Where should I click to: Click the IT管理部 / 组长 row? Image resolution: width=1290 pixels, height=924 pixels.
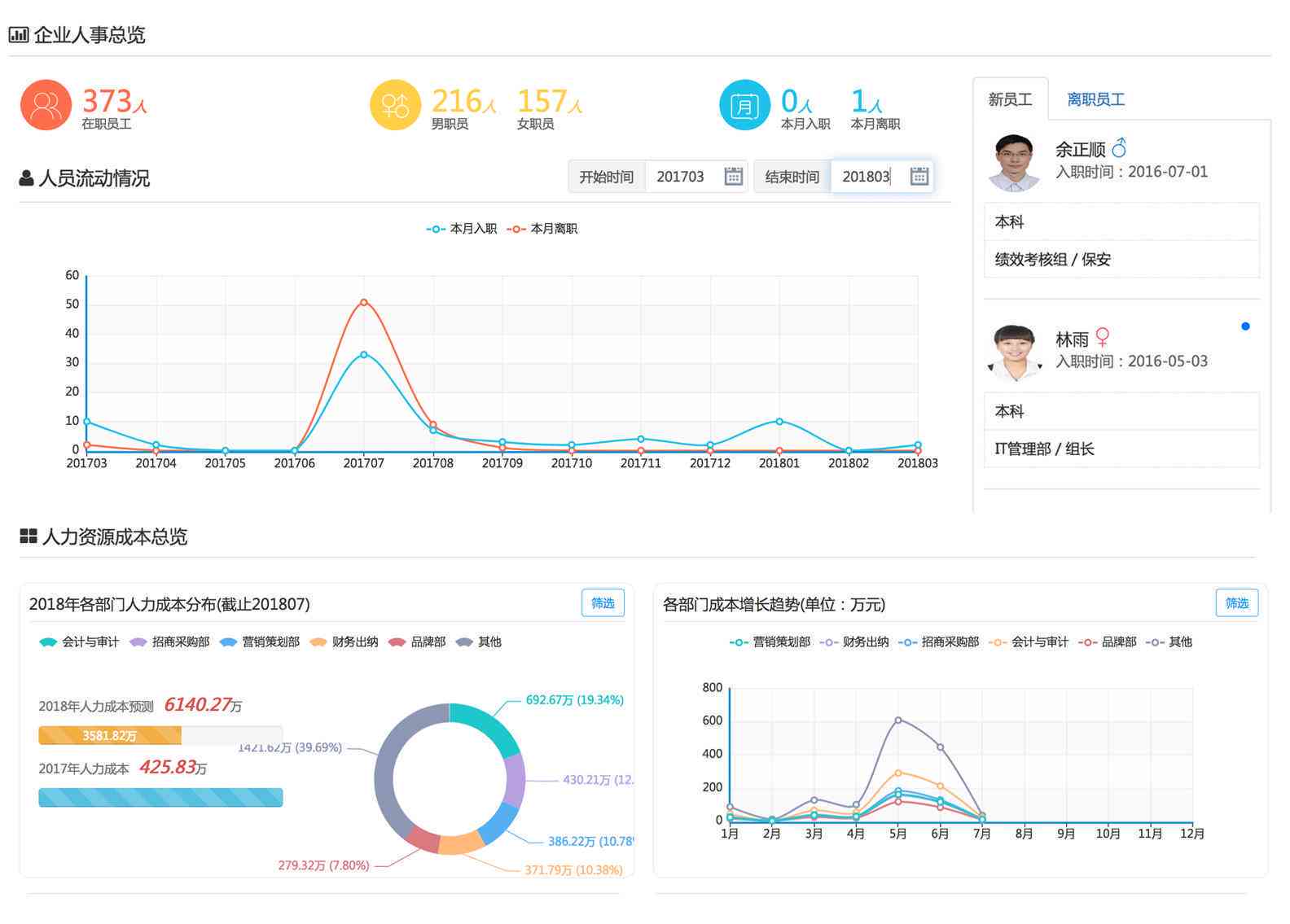pos(1122,449)
